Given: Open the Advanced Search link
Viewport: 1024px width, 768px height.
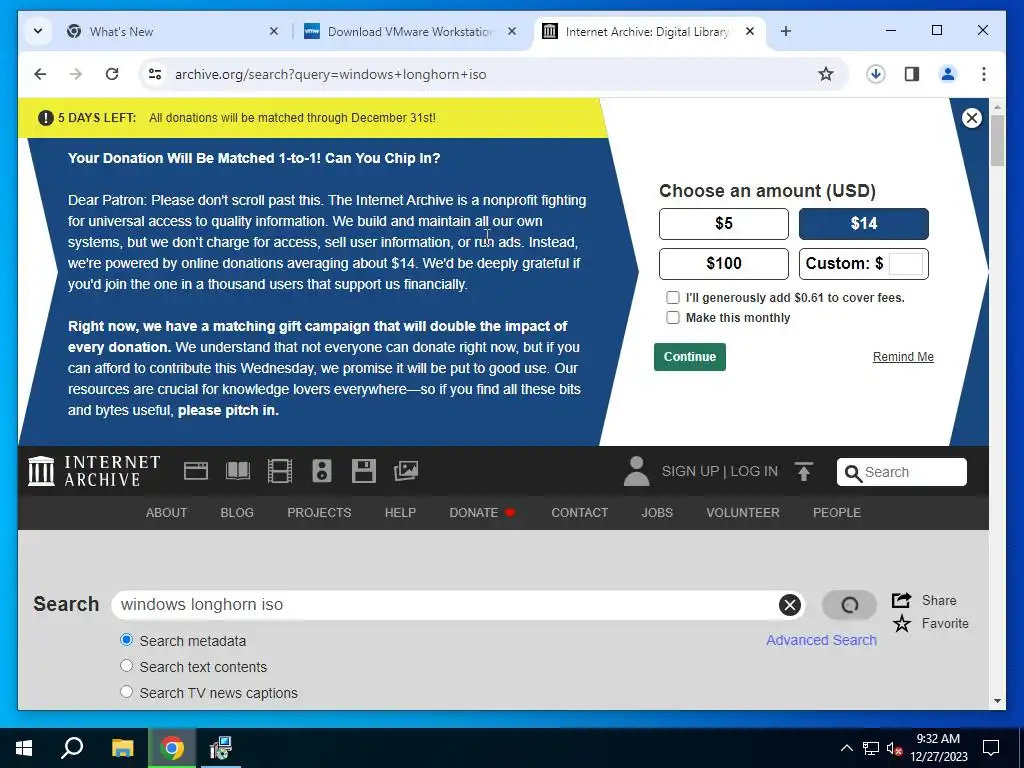Looking at the screenshot, I should 821,640.
